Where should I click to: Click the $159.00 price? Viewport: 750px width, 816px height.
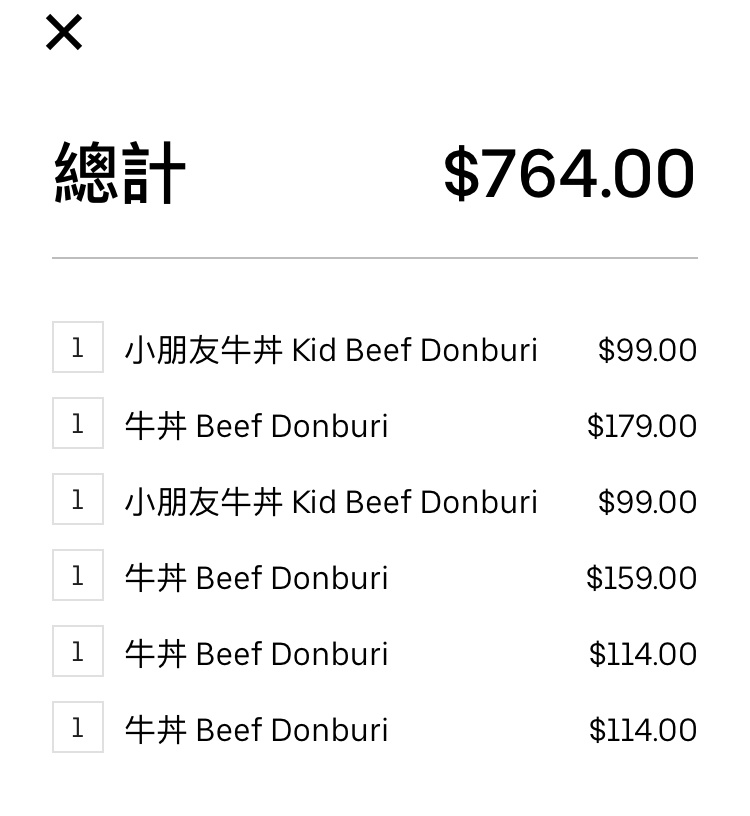coord(642,578)
